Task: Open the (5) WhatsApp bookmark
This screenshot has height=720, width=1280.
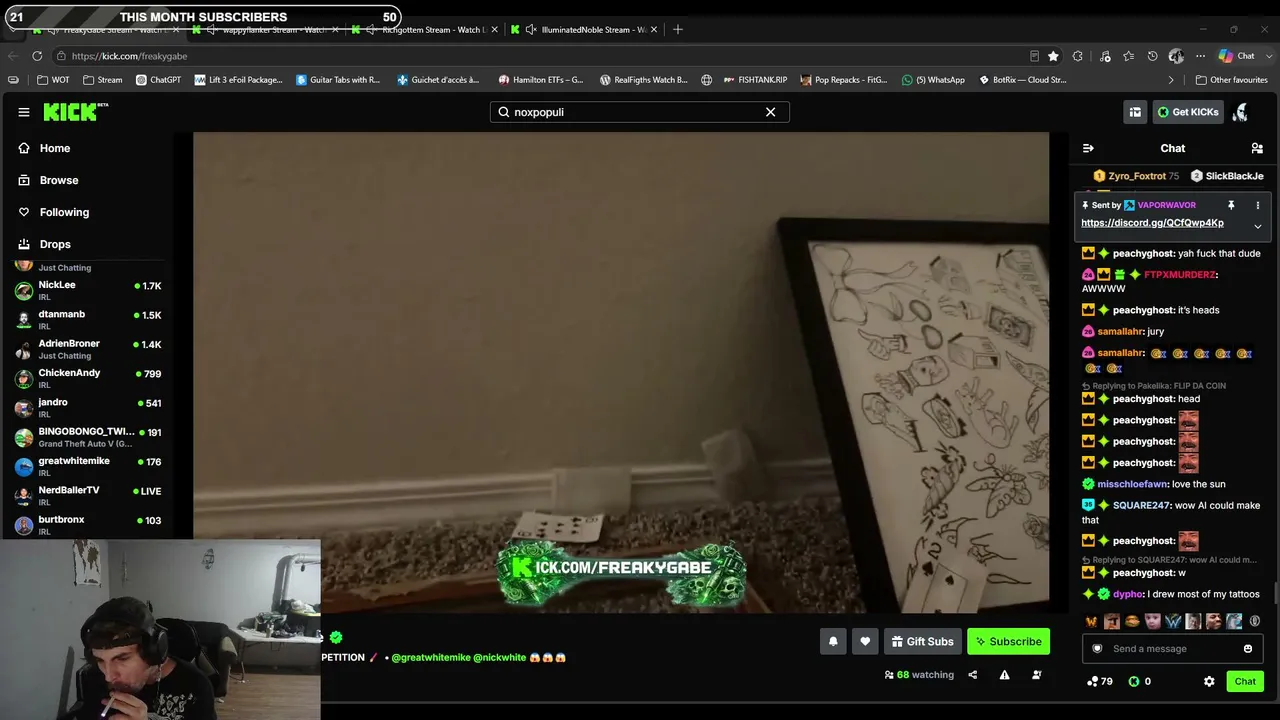Action: tap(933, 80)
